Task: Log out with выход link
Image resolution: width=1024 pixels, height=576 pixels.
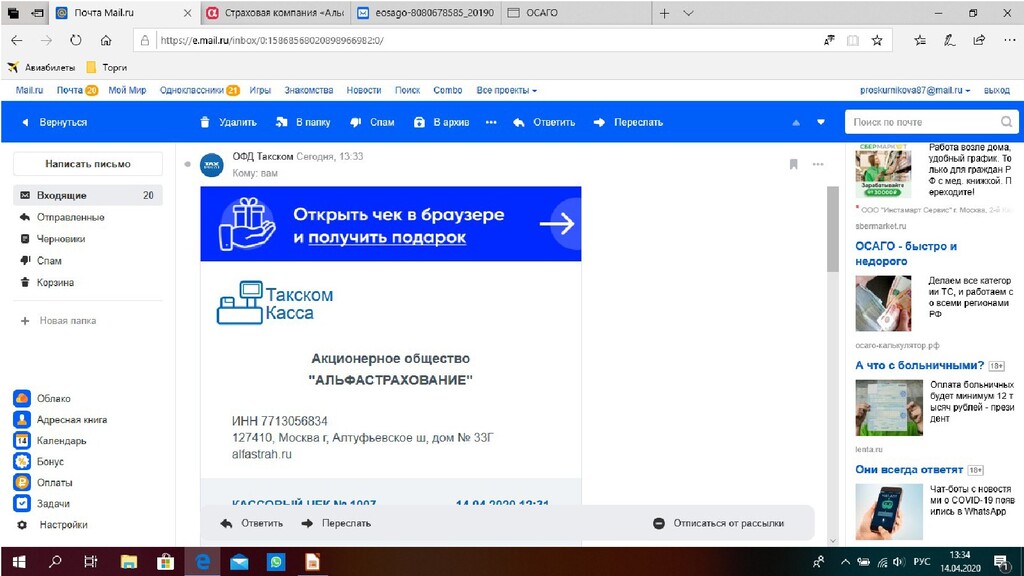Action: [997, 90]
